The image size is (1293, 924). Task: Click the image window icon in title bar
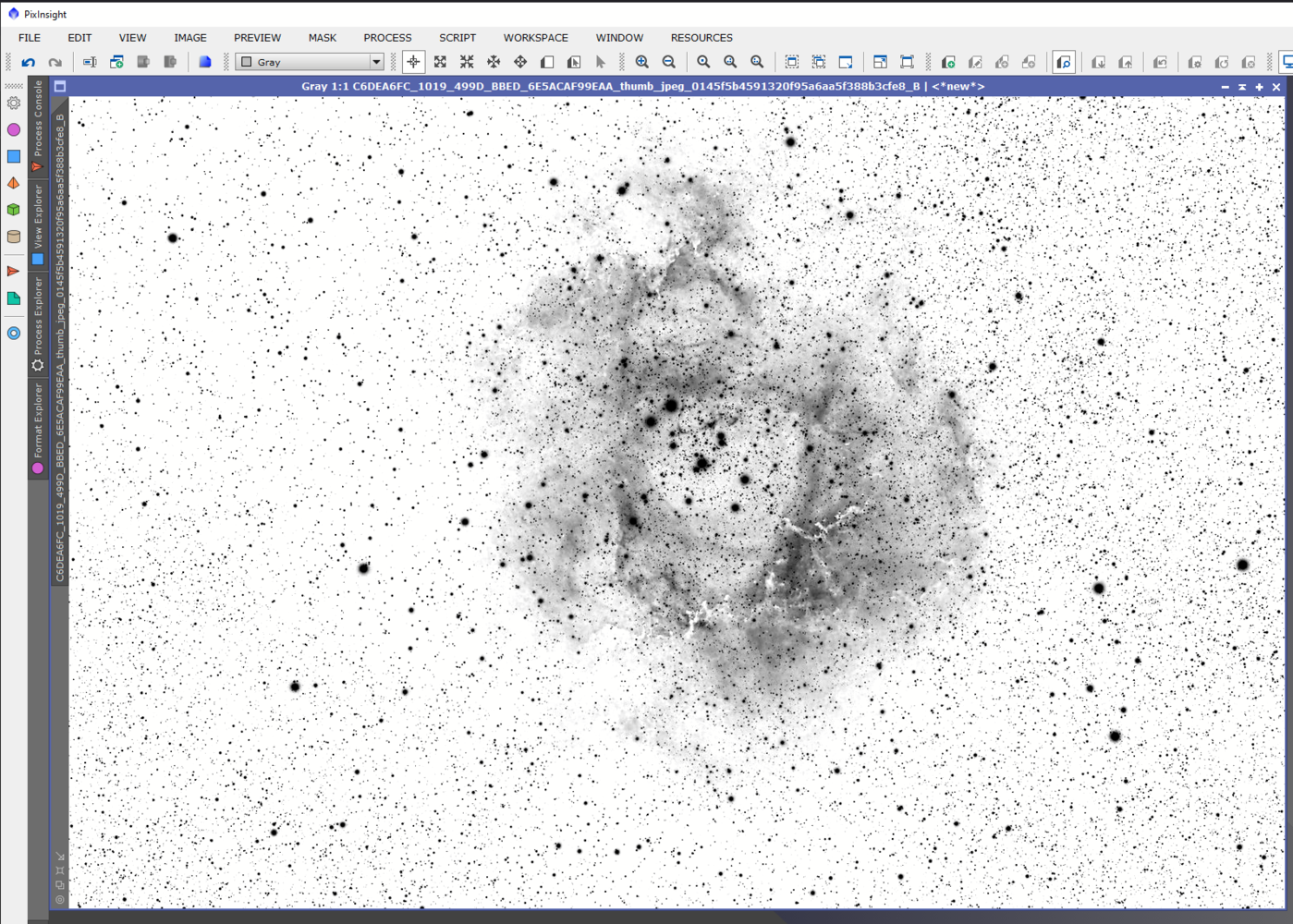[x=60, y=87]
